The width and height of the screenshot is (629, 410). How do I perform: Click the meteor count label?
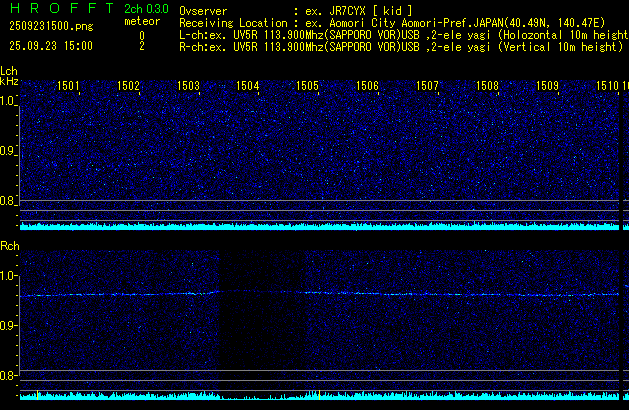pyautogui.click(x=141, y=21)
